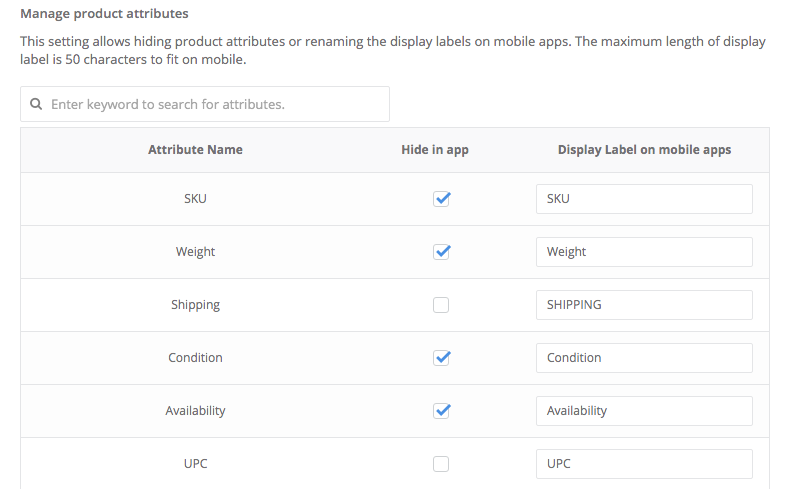Click the Attribute Name column header
The height and width of the screenshot is (489, 793).
(195, 150)
